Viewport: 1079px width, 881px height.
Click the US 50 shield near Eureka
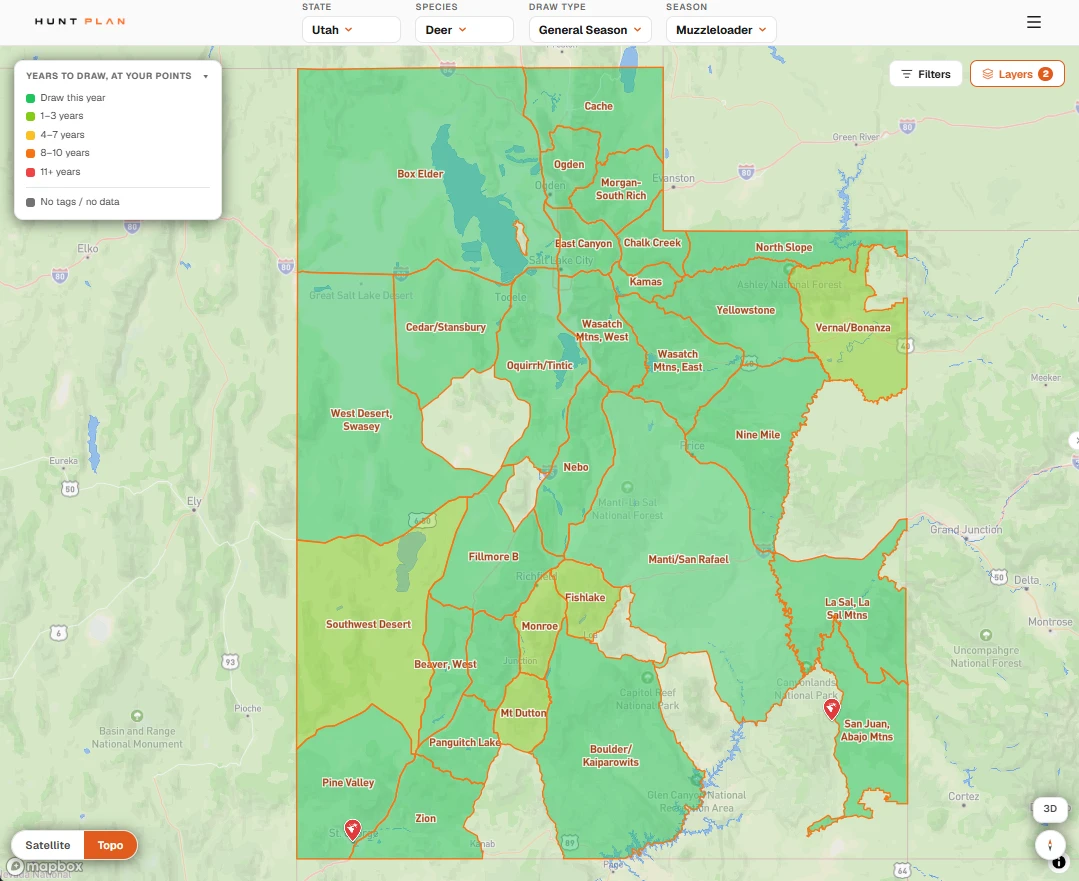tap(70, 489)
